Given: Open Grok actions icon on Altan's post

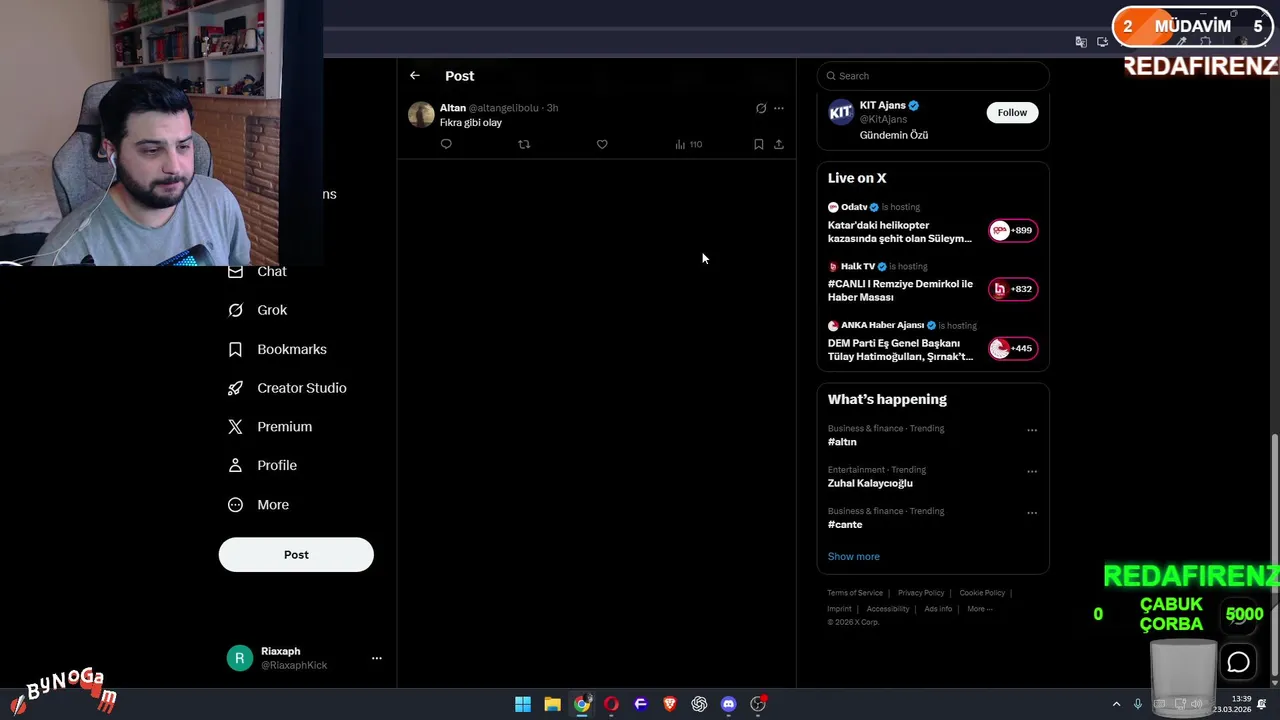Looking at the screenshot, I should [761, 108].
